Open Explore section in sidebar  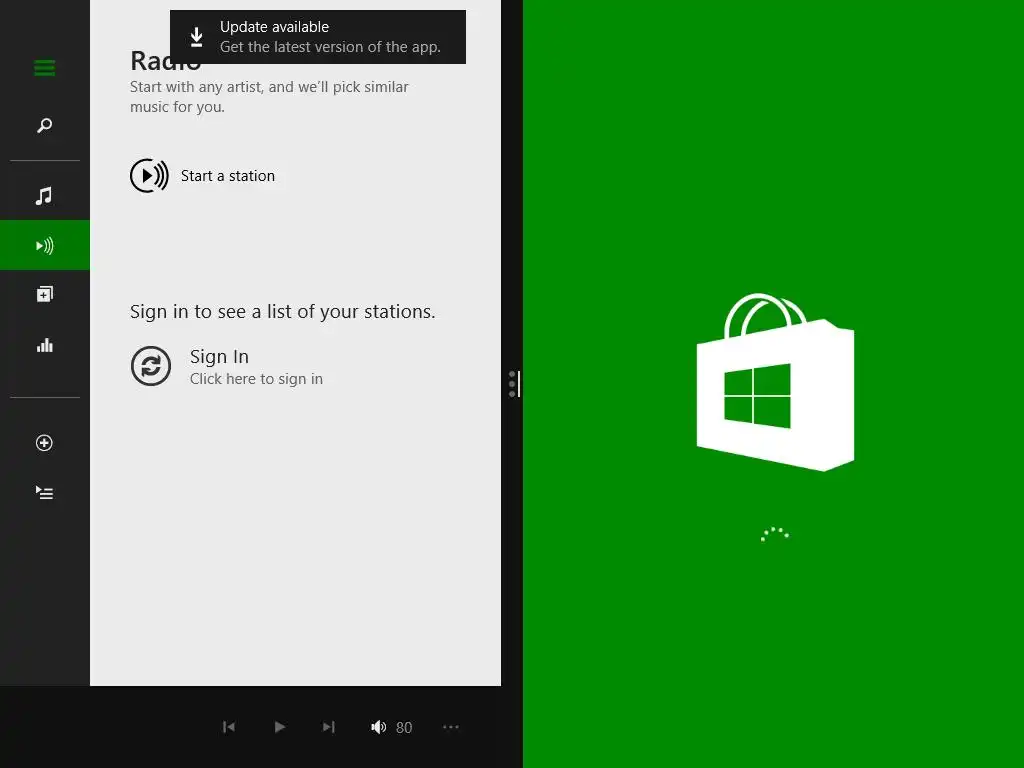point(44,295)
